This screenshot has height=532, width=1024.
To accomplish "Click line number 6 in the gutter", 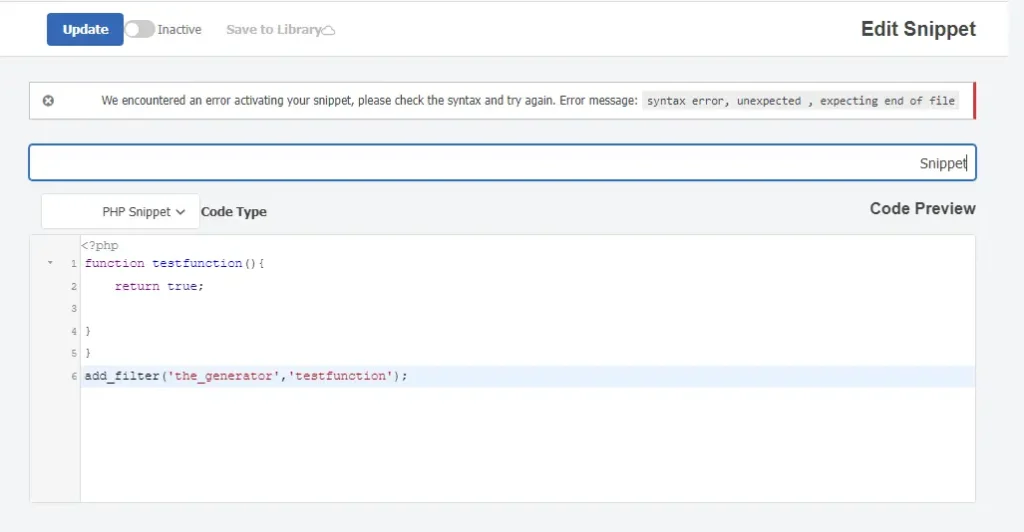I will [x=74, y=376].
